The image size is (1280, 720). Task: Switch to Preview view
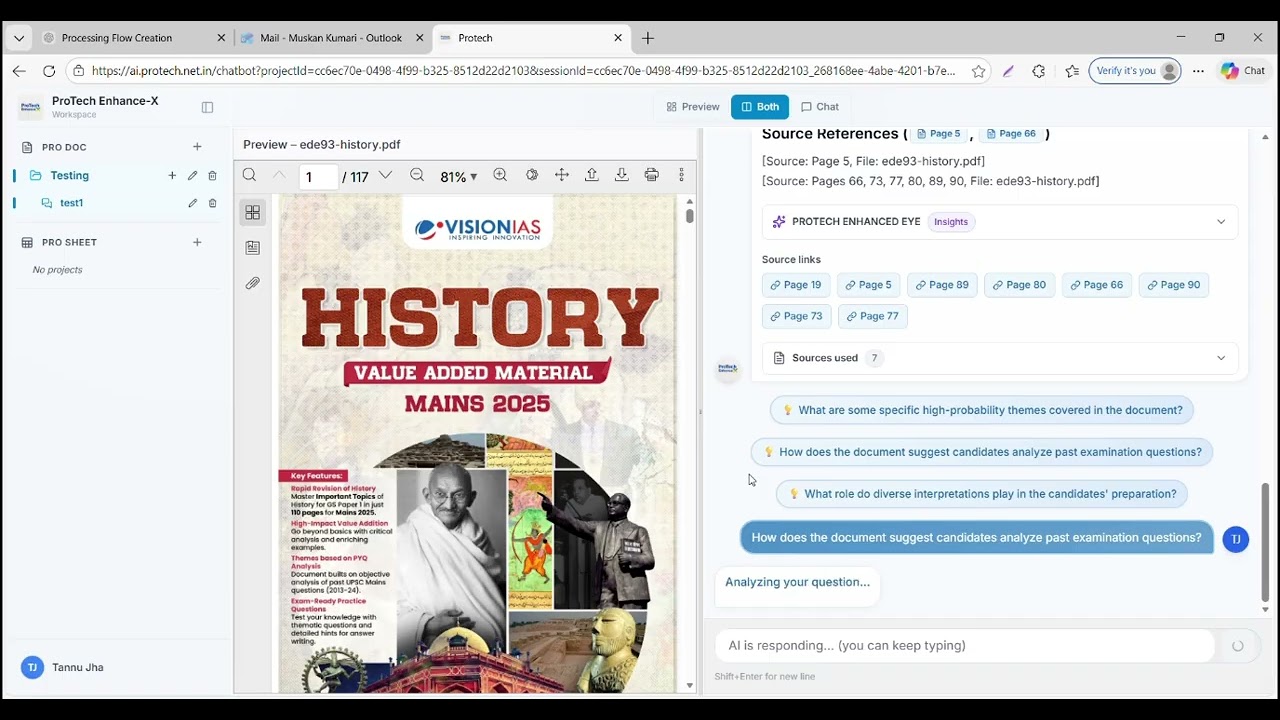[693, 107]
